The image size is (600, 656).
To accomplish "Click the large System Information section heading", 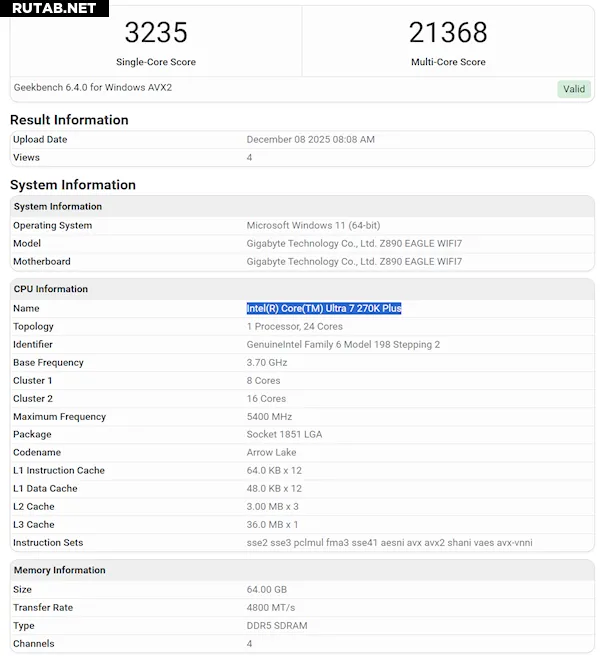I will coord(73,185).
